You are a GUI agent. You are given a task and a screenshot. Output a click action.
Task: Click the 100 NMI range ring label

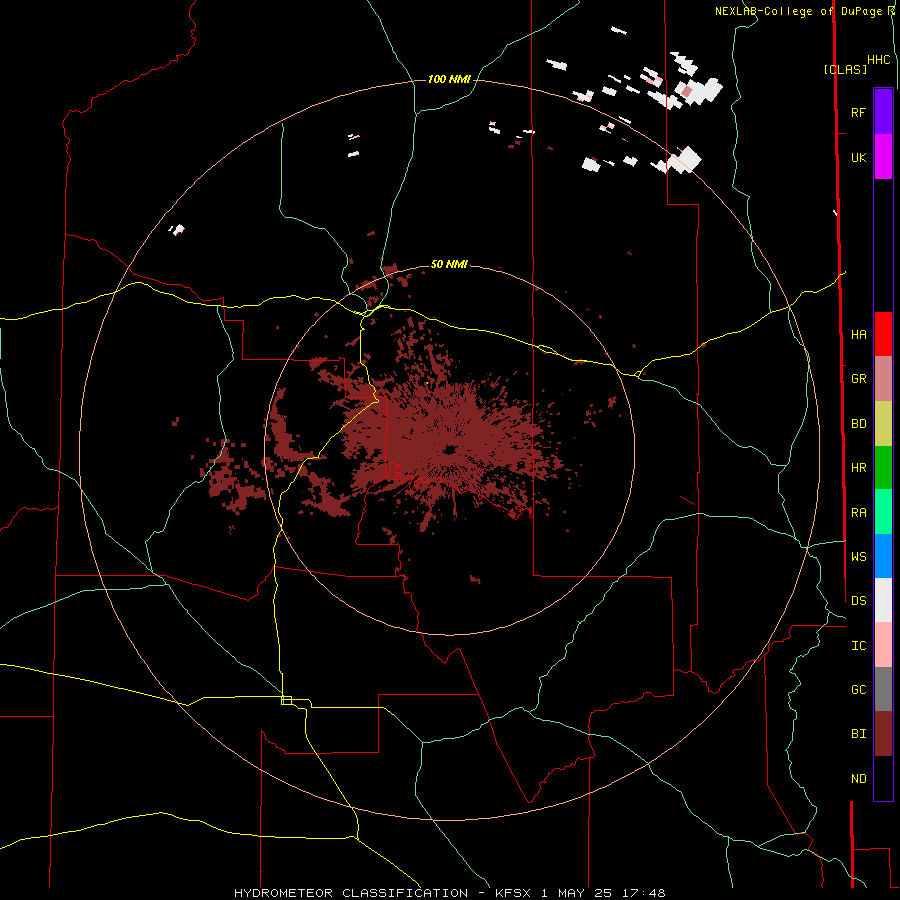[x=449, y=79]
